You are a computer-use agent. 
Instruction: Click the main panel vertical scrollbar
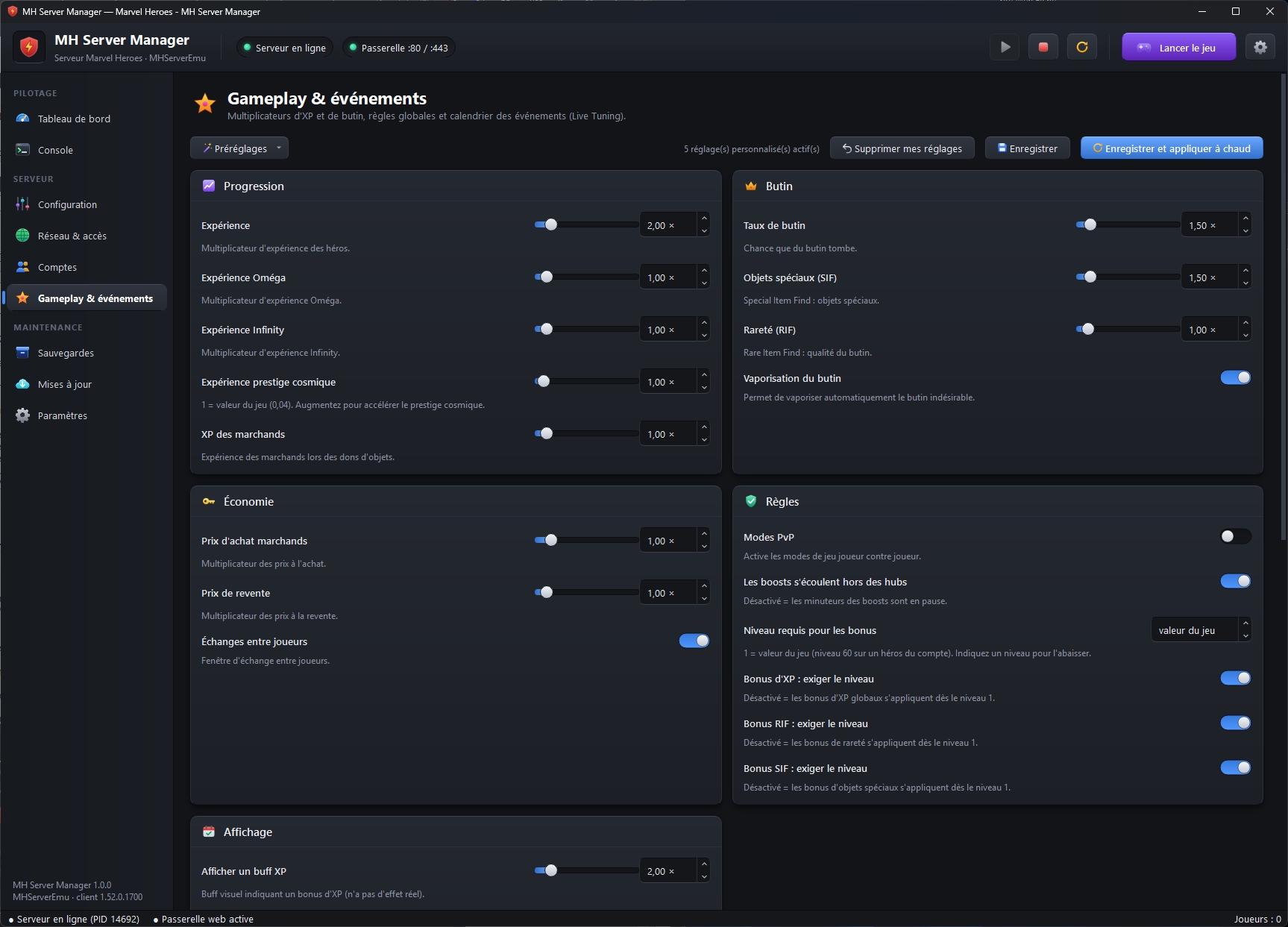(x=1283, y=306)
